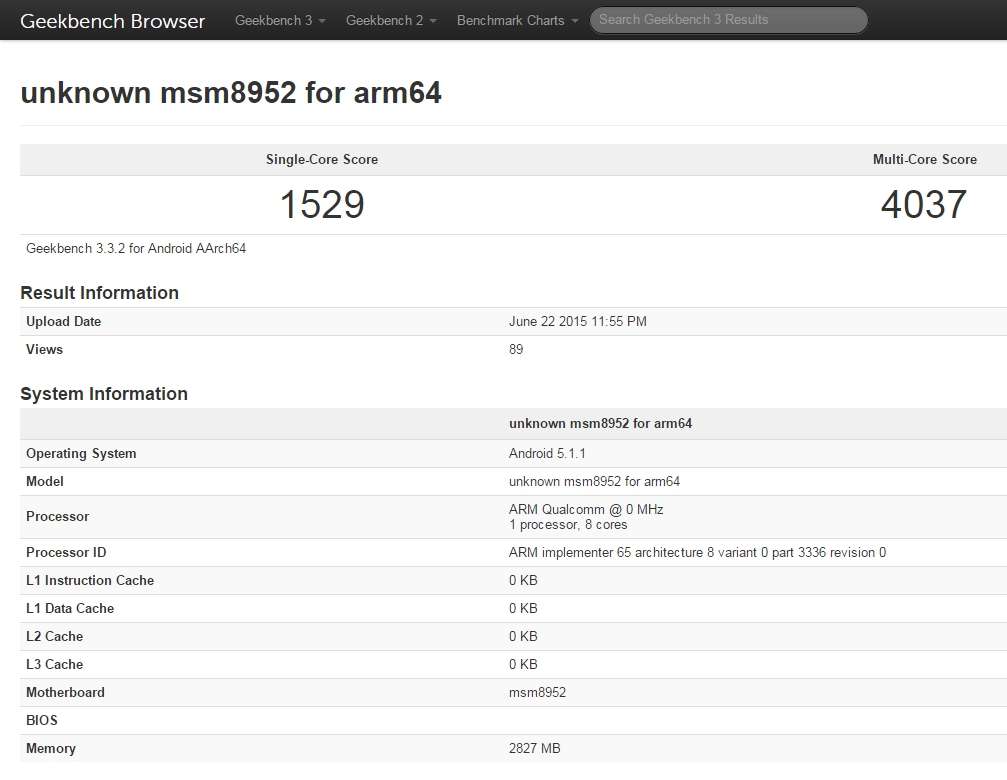Viewport: 1007px width, 780px height.
Task: Click the date 'June 22 2015 11:55 PM'
Action: pos(577,322)
